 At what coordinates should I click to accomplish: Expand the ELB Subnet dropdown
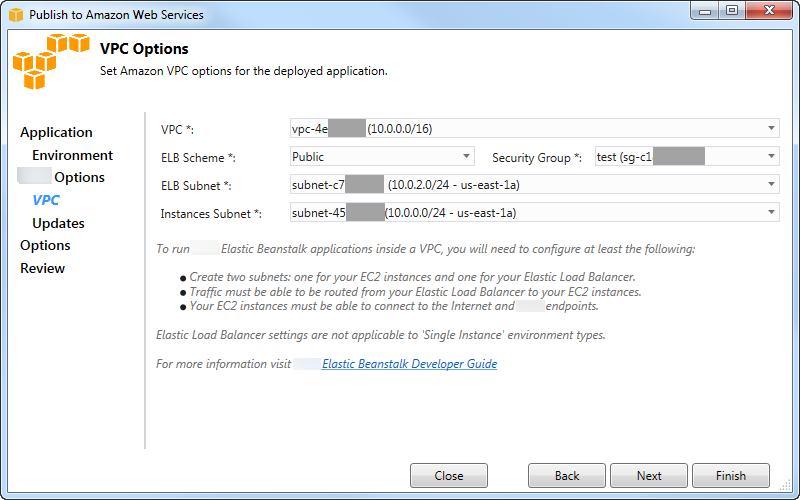click(771, 184)
